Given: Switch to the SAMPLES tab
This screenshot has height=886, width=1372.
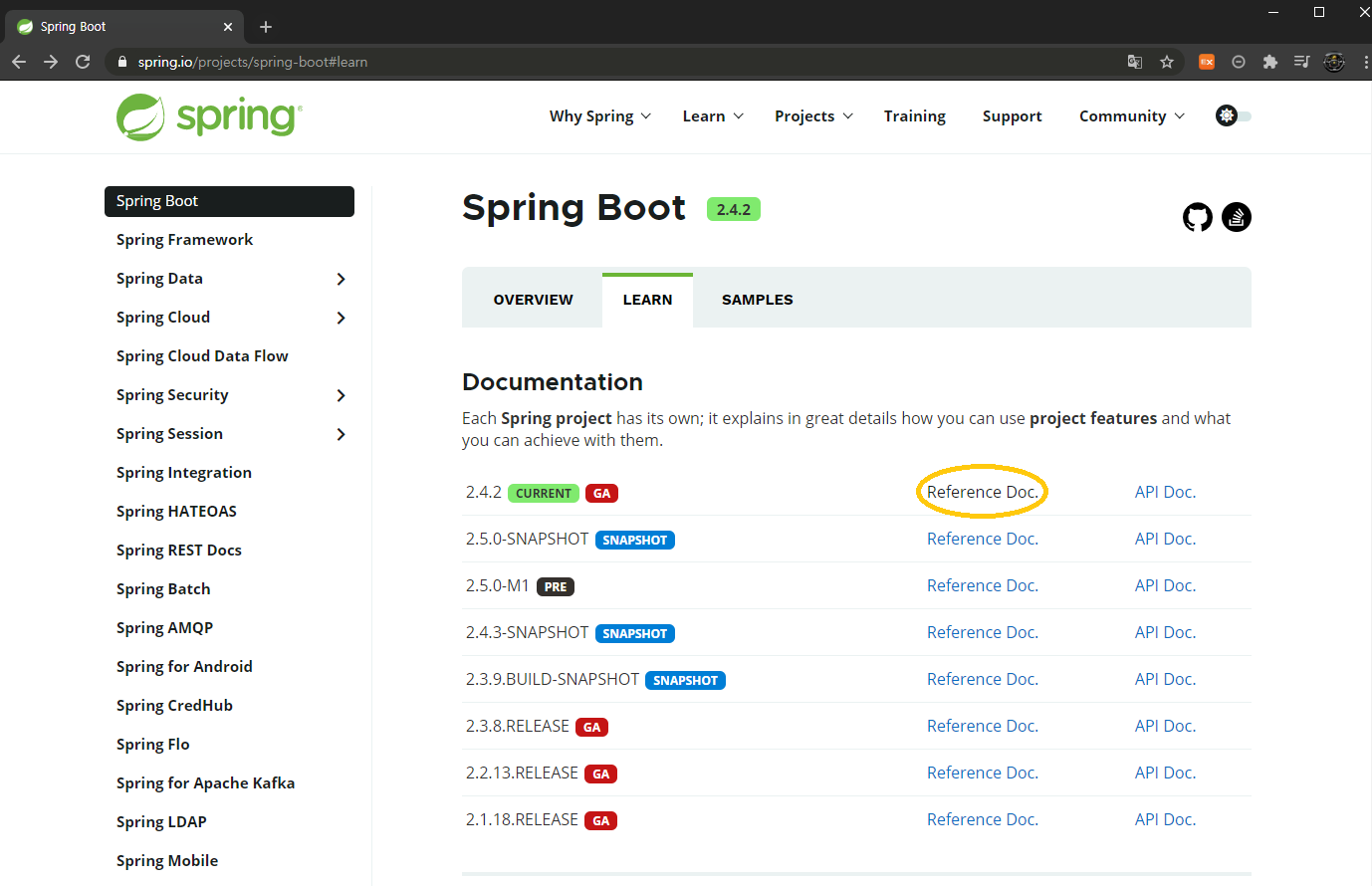Looking at the screenshot, I should pyautogui.click(x=758, y=300).
